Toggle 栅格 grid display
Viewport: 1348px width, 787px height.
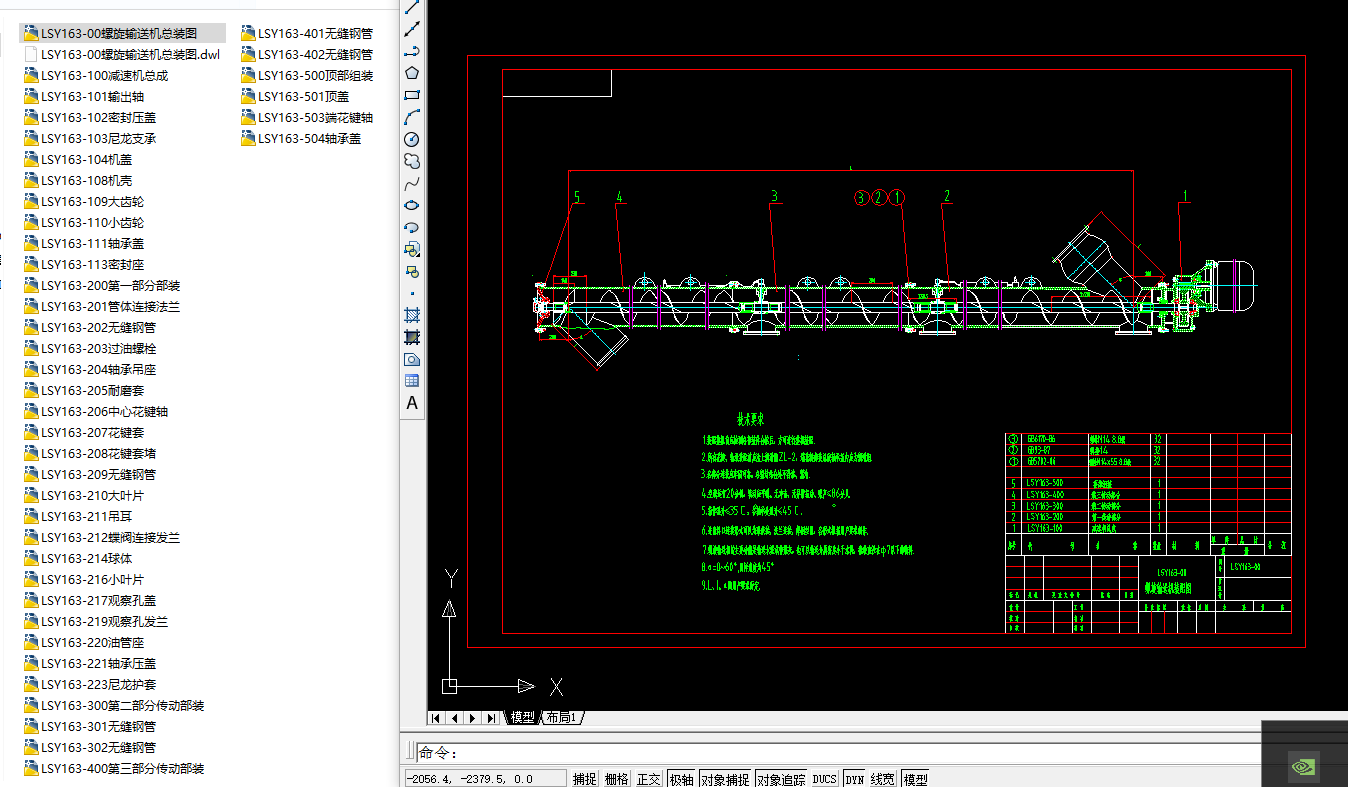pyautogui.click(x=617, y=779)
